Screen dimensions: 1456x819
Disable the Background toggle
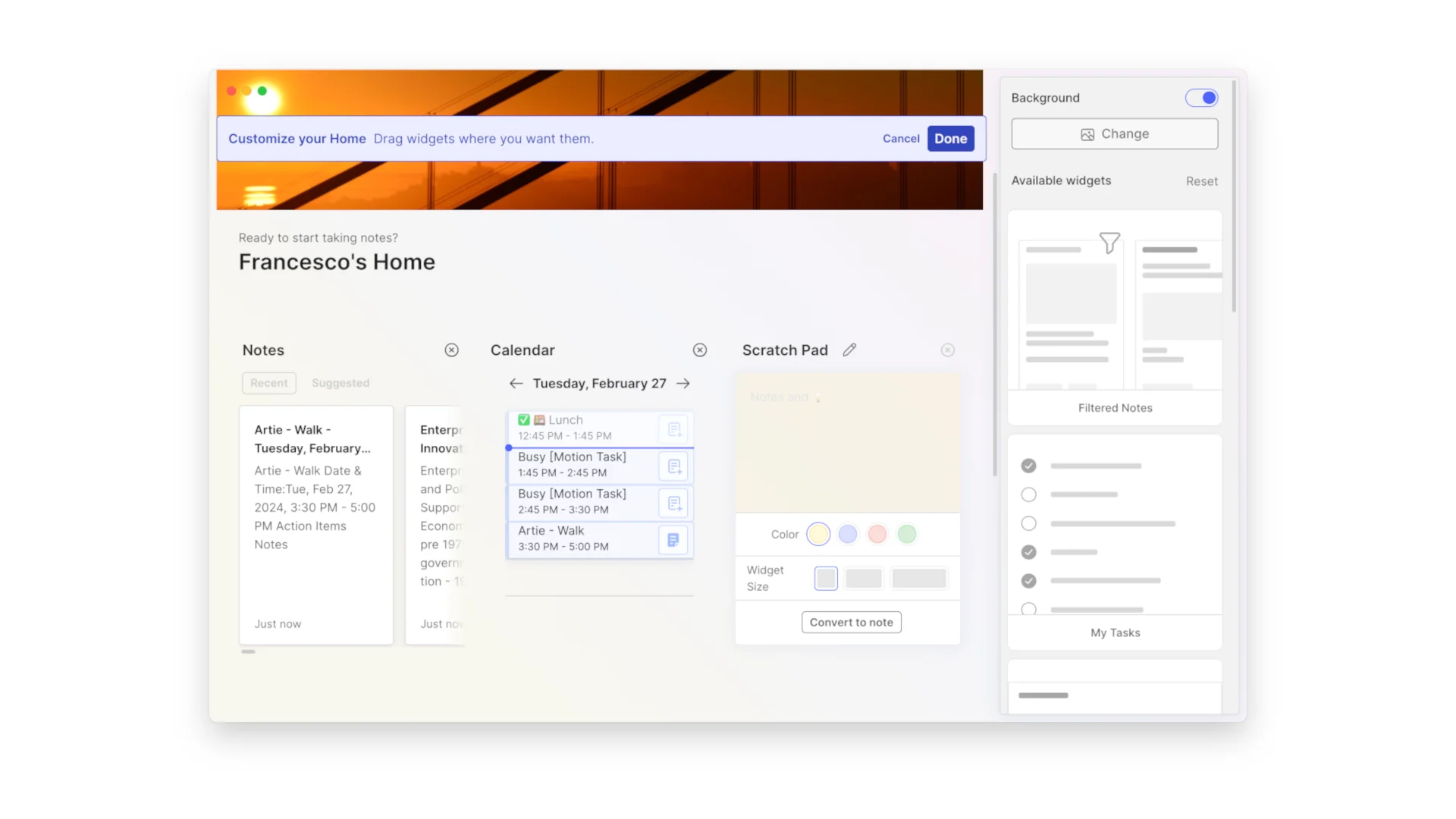(1202, 97)
